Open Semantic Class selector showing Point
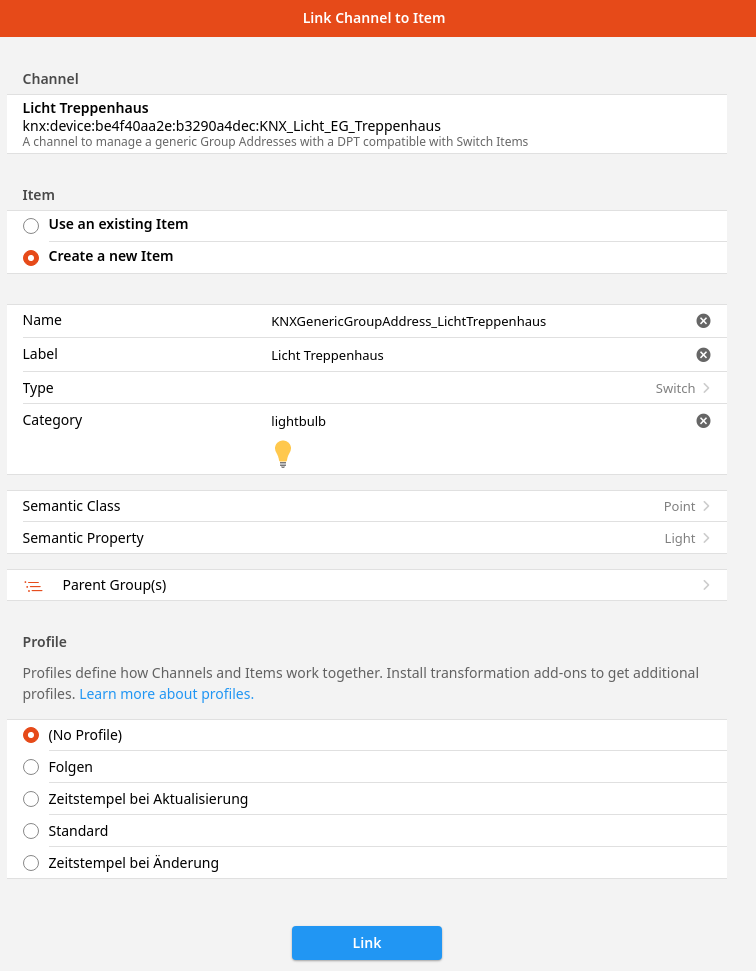756x971 pixels. 686,507
